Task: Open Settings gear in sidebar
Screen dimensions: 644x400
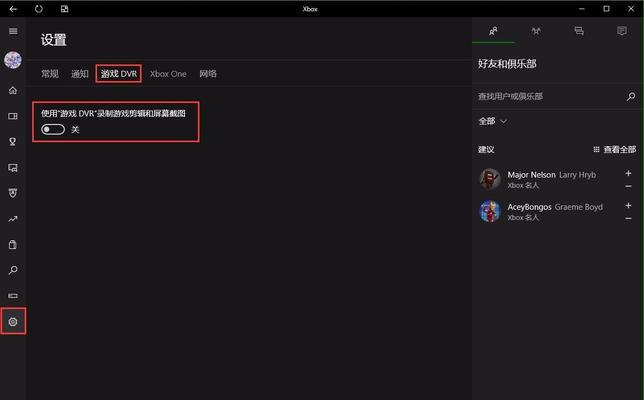Action: 13,322
